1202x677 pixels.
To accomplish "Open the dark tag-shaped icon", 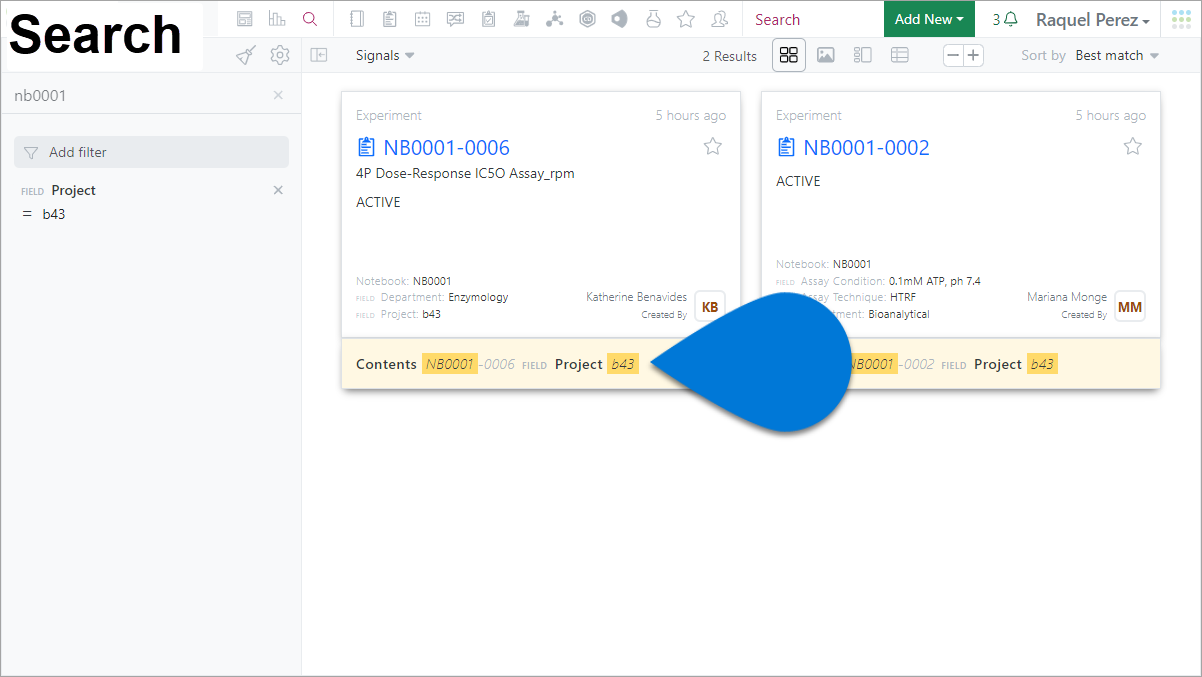I will tap(620, 19).
